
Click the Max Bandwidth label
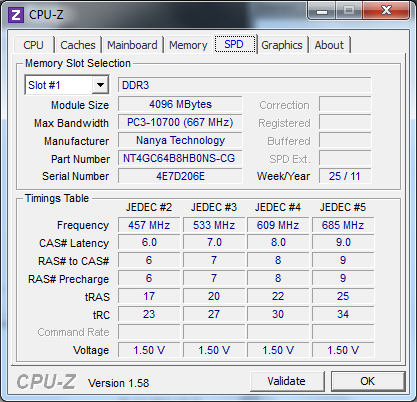pyautogui.click(x=71, y=123)
